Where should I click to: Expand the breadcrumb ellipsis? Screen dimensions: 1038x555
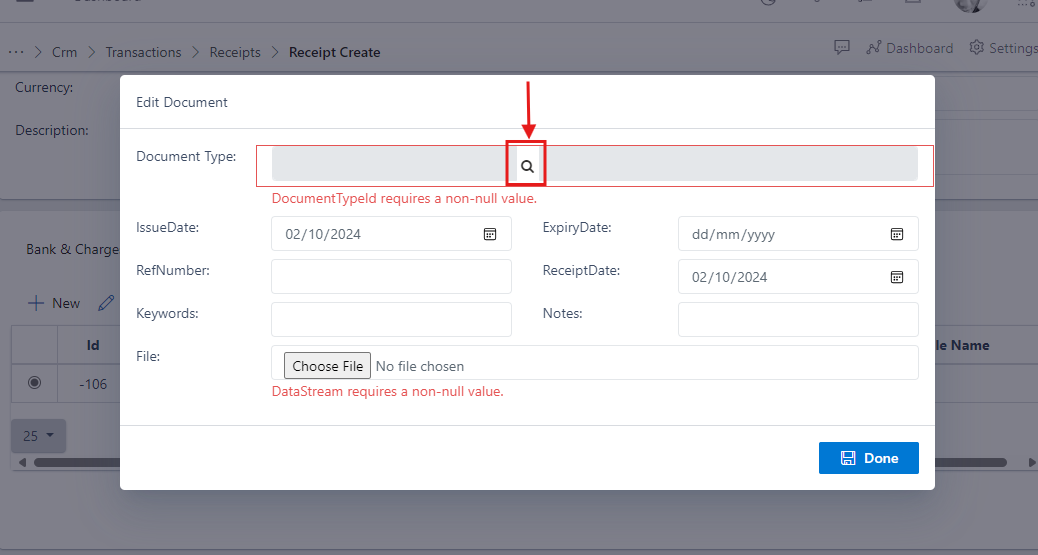[x=16, y=52]
